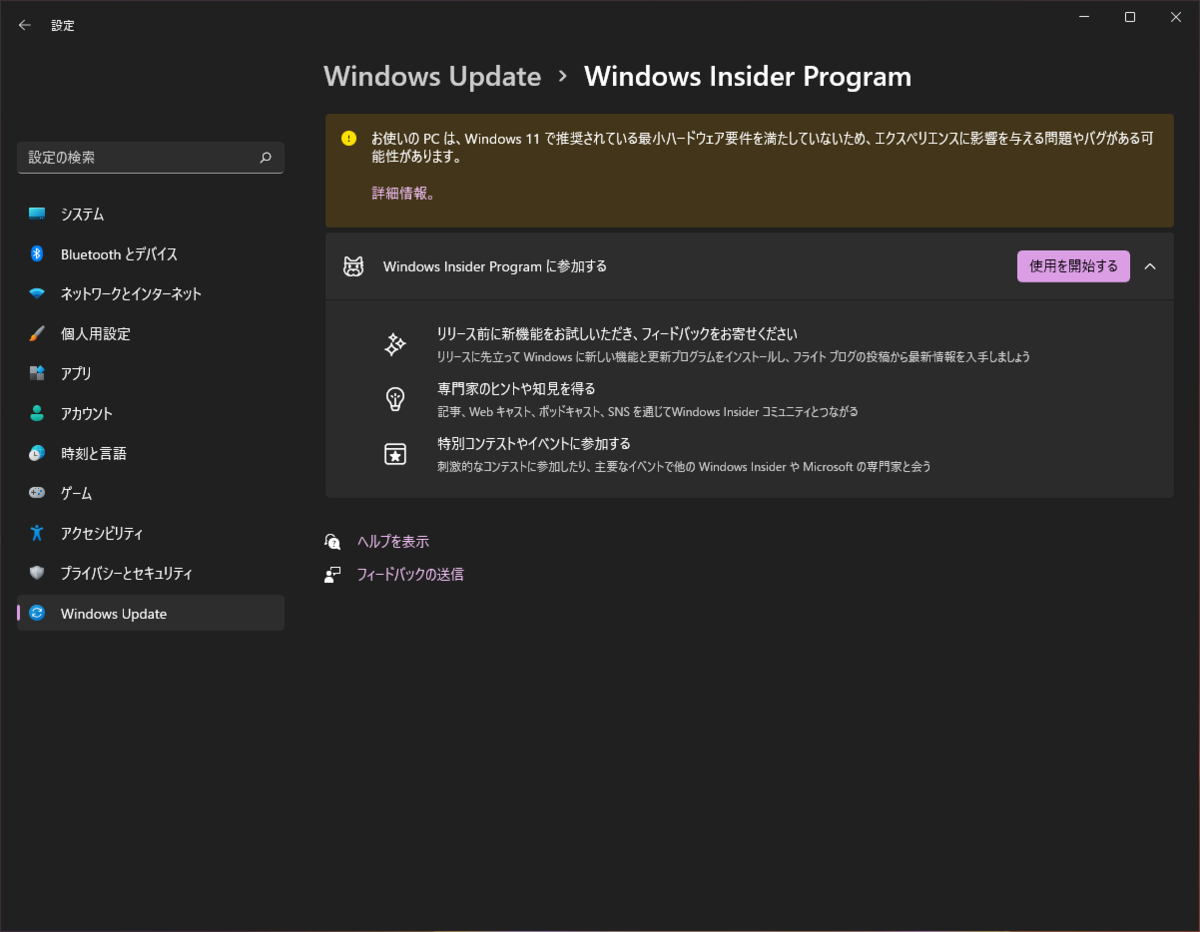This screenshot has width=1200, height=932.
Task: Go to アプリ settings
Action: 150,374
